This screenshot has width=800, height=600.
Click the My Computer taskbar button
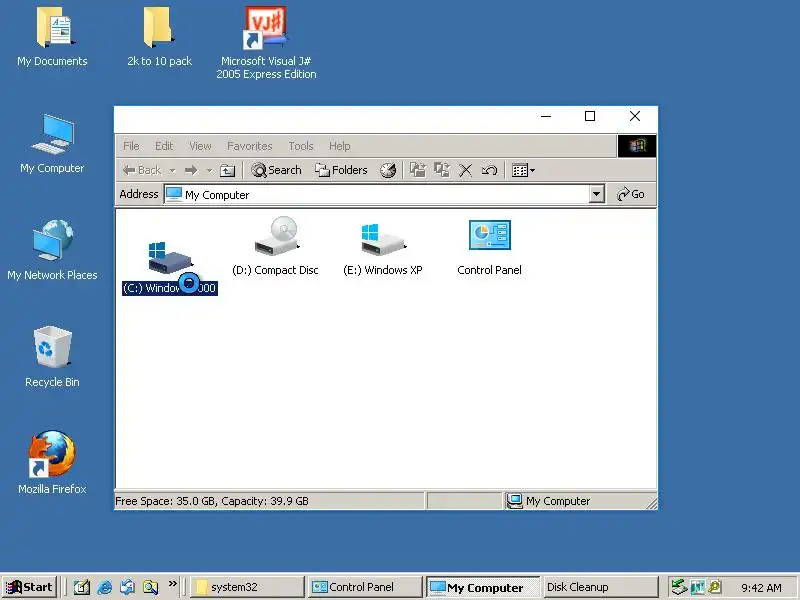483,587
